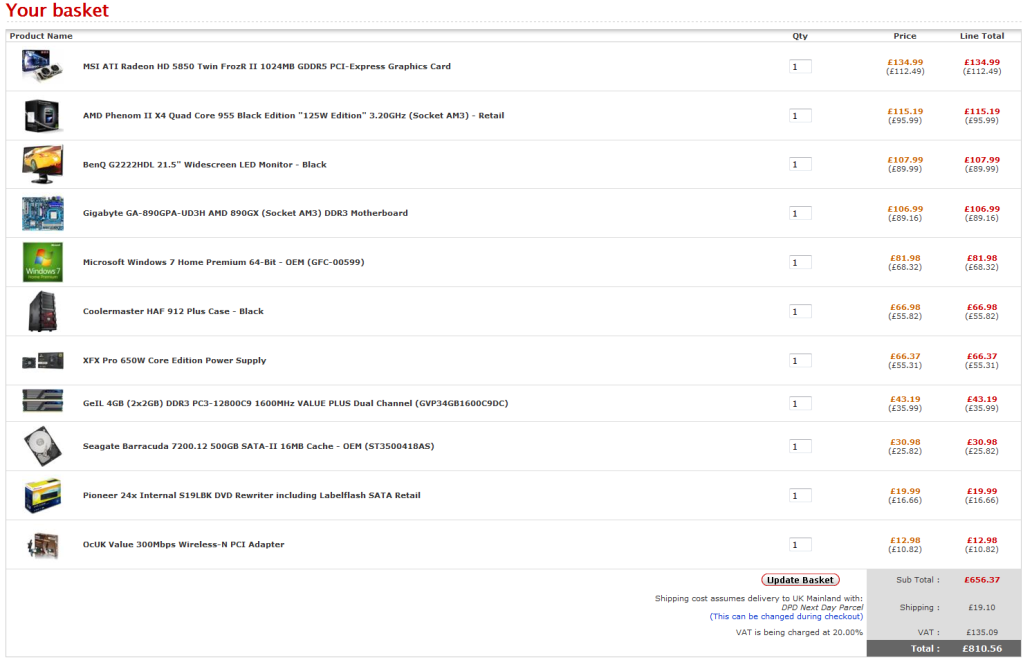Open the Seagate Barracuda hard drive thumbnail
Screen dimensions: 1023x660
coord(42,446)
